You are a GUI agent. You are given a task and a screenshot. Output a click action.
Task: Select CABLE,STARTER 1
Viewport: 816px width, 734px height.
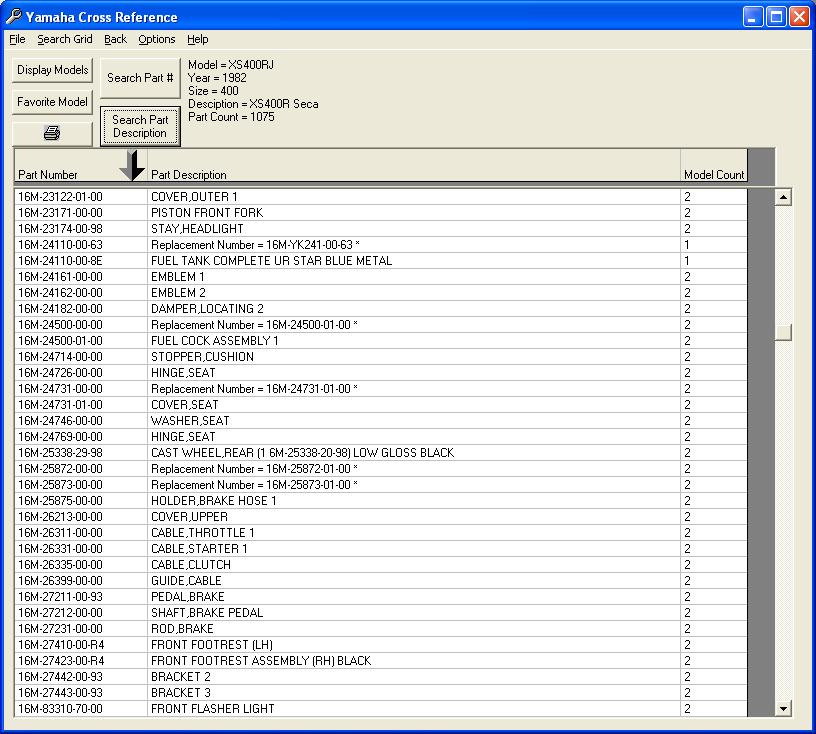coord(199,549)
